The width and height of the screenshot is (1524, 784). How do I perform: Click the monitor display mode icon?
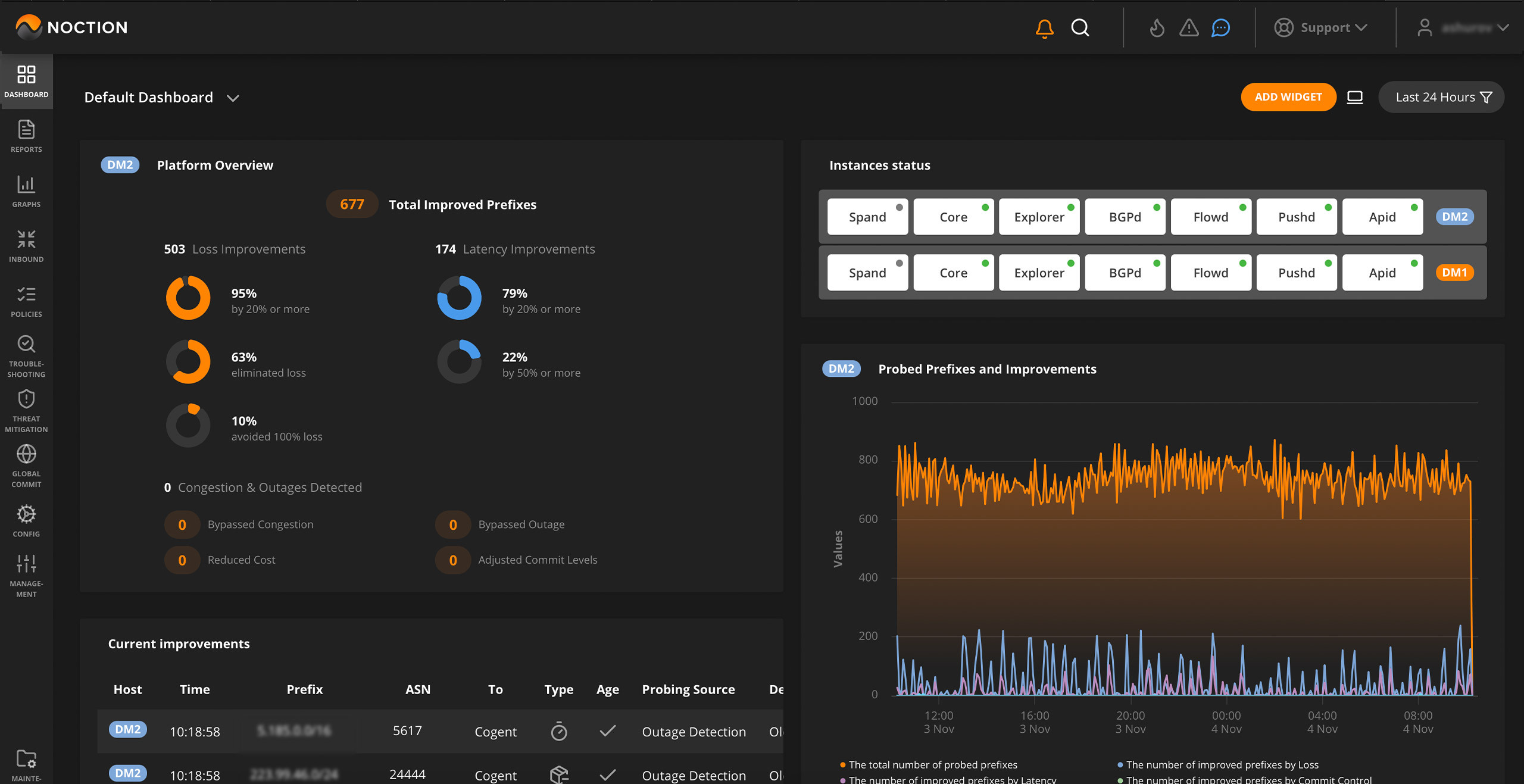point(1355,97)
